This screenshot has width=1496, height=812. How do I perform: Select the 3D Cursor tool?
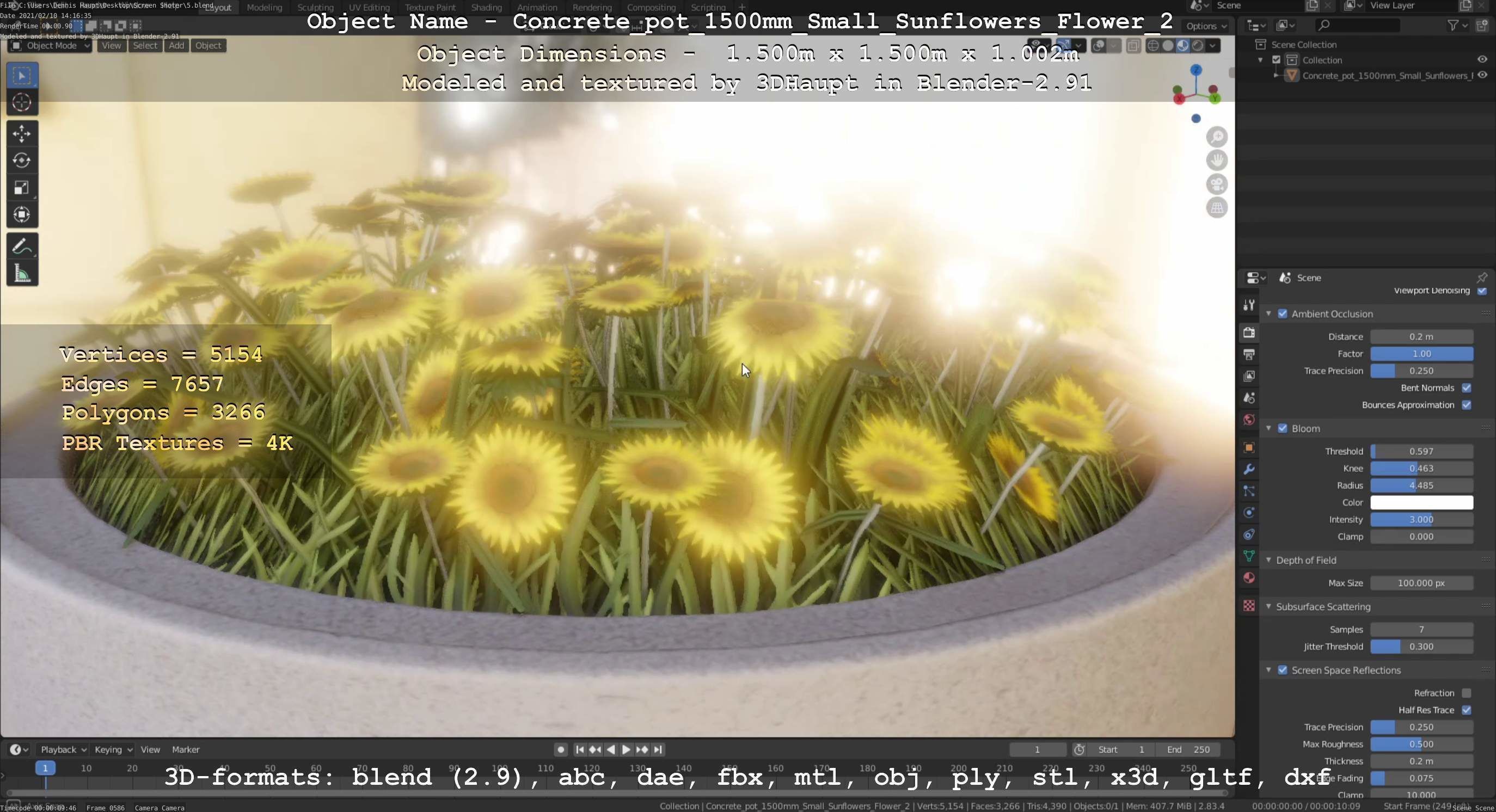(22, 103)
